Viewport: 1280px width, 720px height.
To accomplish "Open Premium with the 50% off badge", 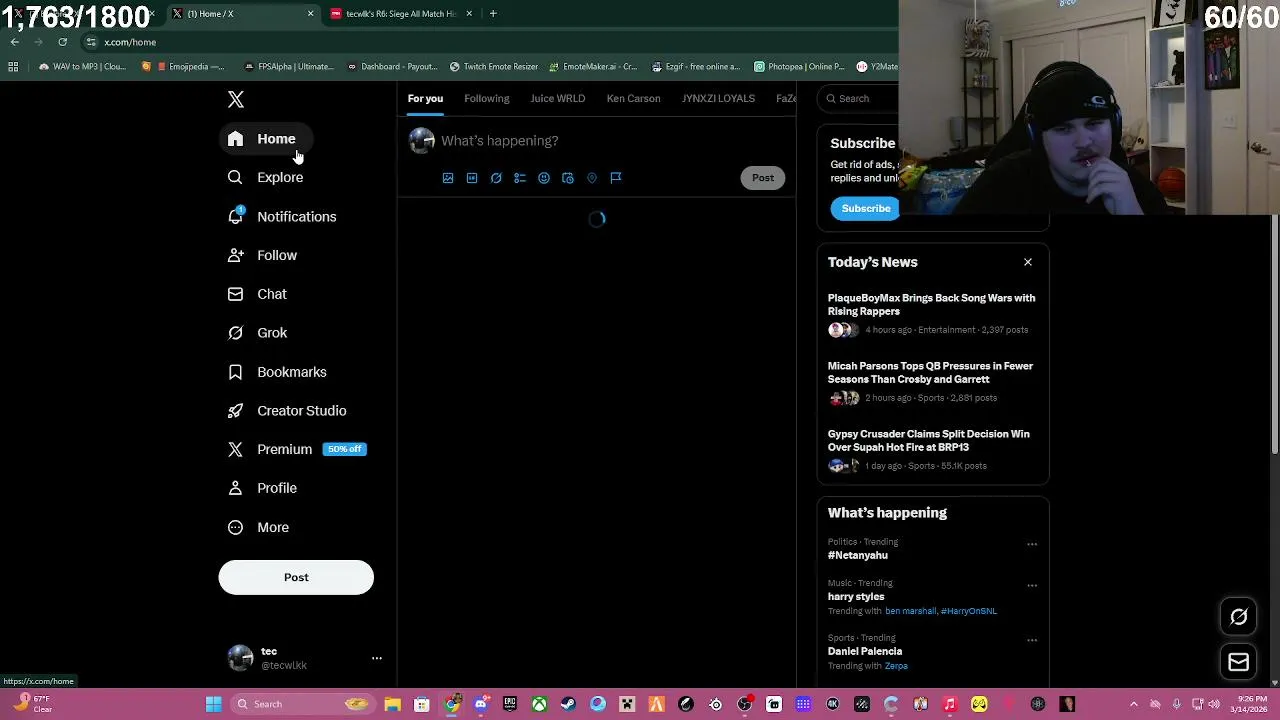I will tap(297, 450).
